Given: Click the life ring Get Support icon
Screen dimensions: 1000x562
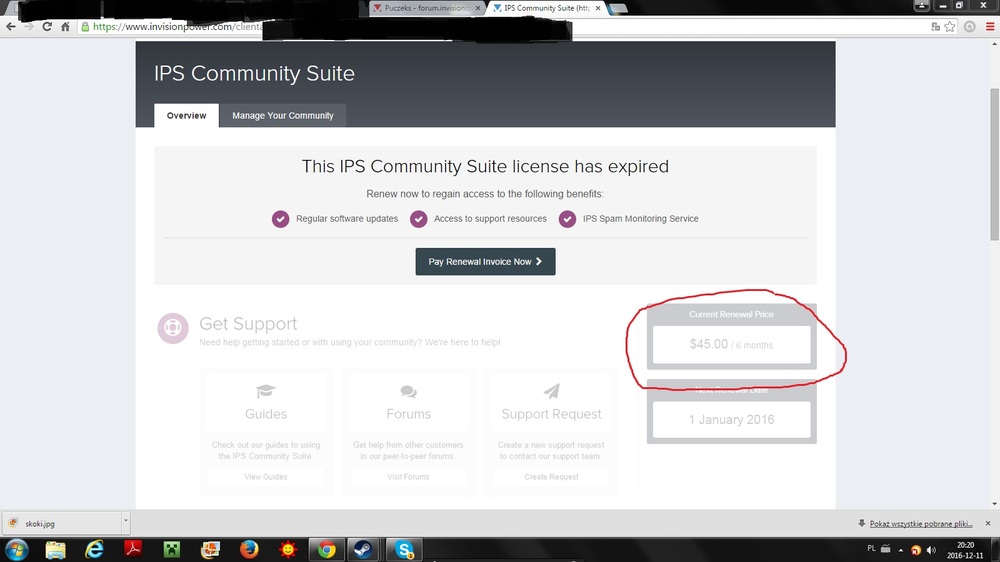Looking at the screenshot, I should click(172, 328).
